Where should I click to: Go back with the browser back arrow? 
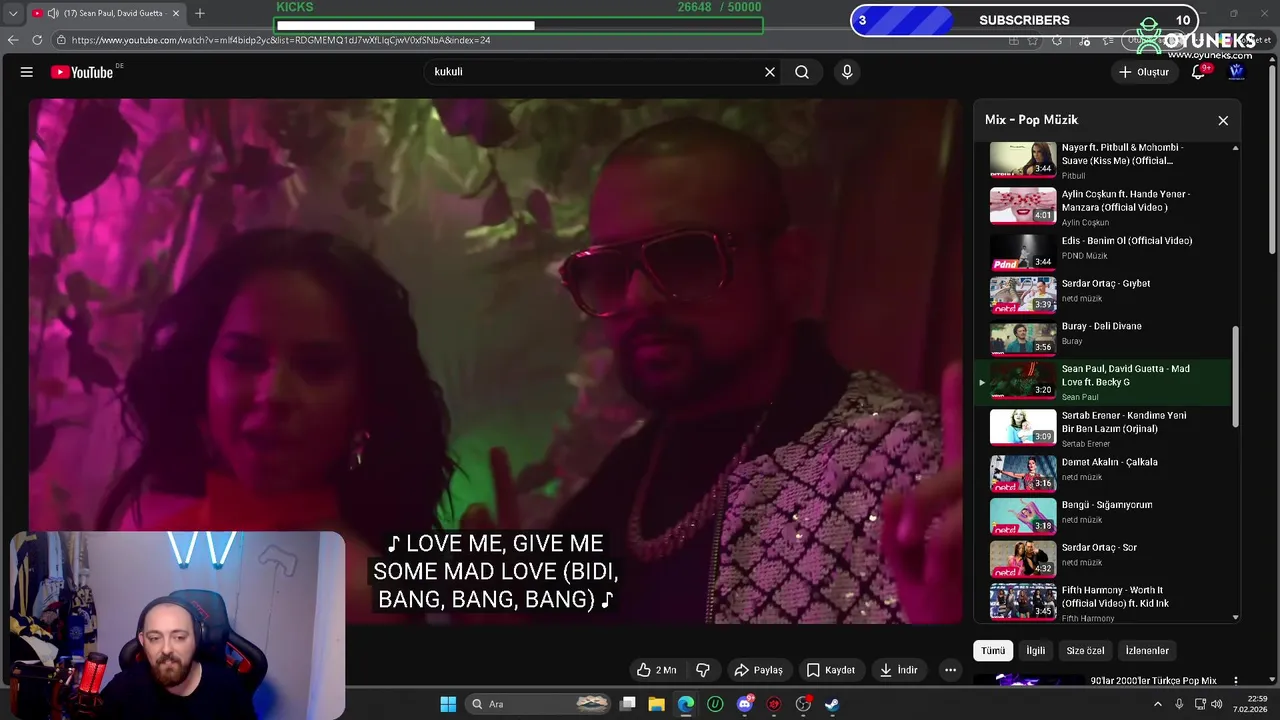click(x=13, y=40)
